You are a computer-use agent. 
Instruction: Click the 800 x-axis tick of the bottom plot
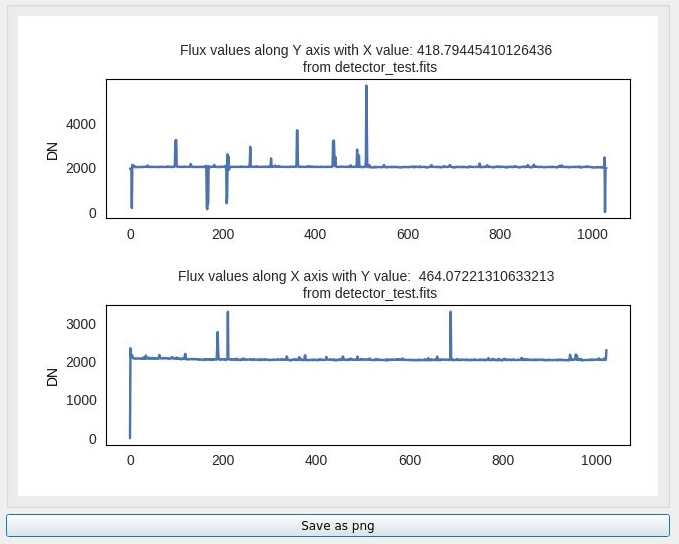pyautogui.click(x=503, y=460)
